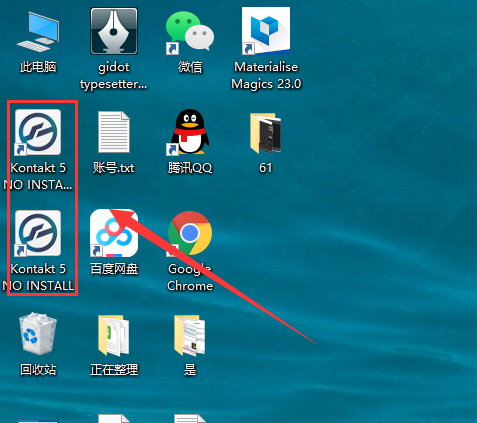Screen dimensions: 477x423
Task: Select the Kontakt 5 NO INSTA... shortcut icon
Action: coord(38,132)
